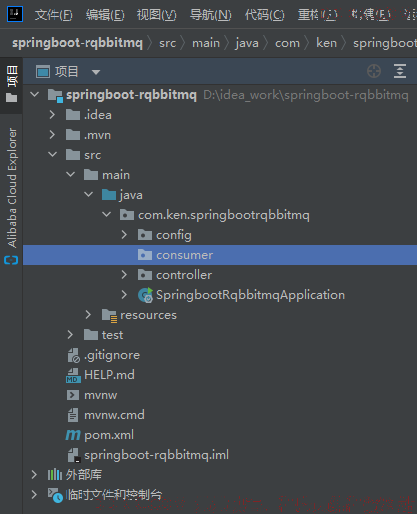Click the mvnw script file icon
Screen dimensions: 417x514
click(73, 395)
